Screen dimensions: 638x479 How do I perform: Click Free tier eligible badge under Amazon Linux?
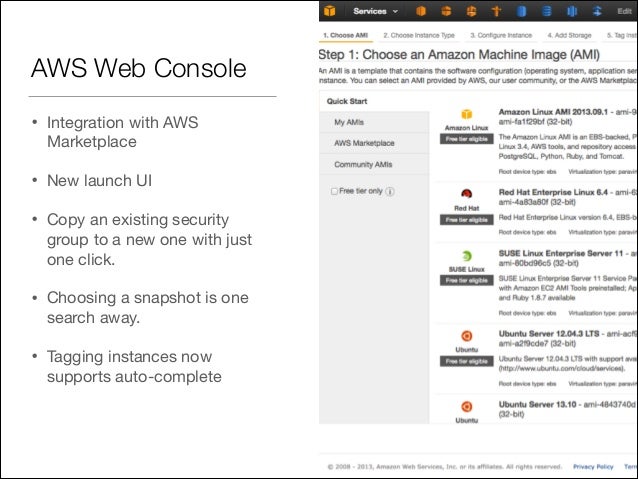coord(466,139)
